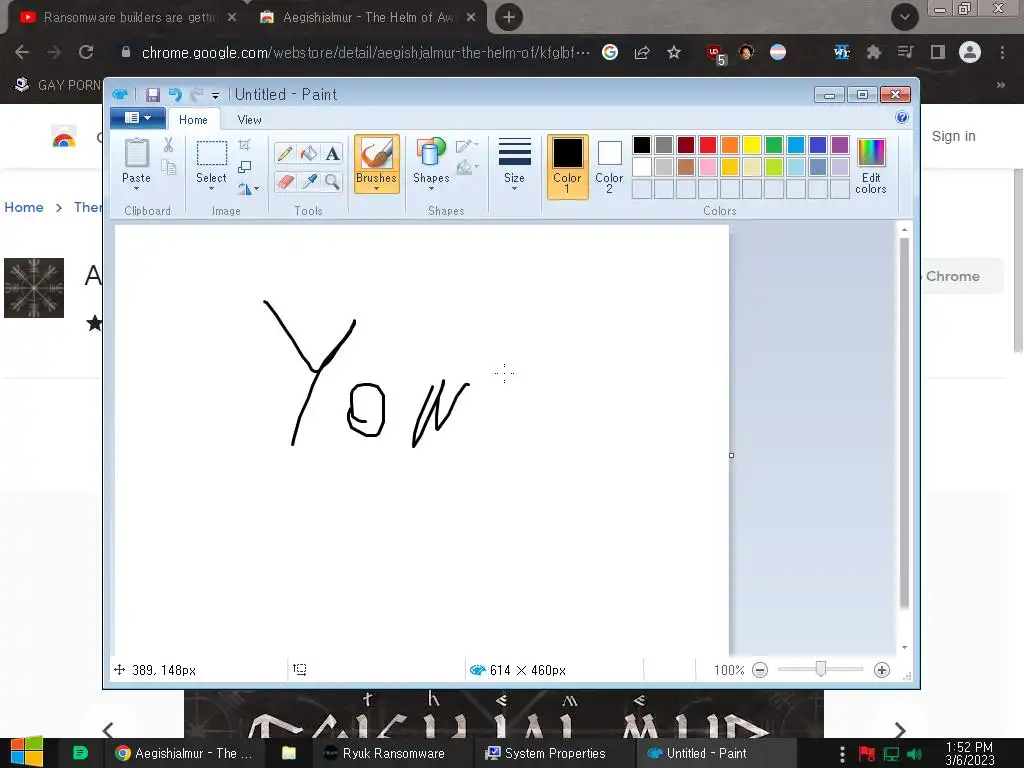Click Edit colors rainbow button
1024x768 pixels.
871,166
